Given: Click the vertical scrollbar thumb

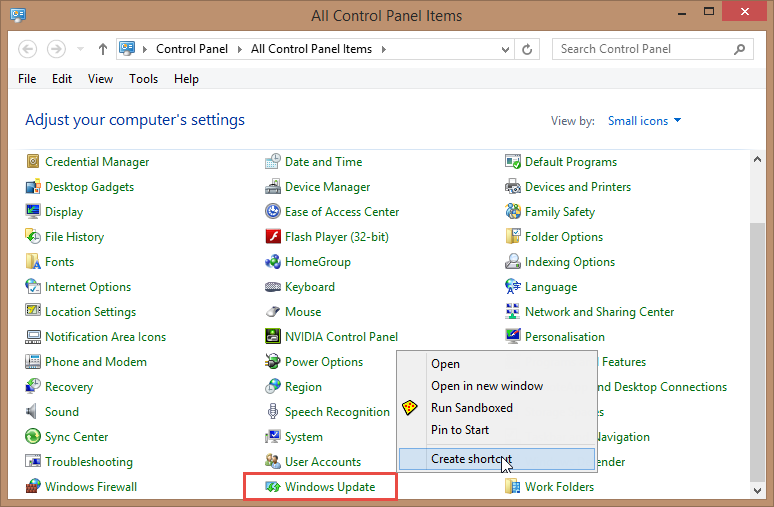Looking at the screenshot, I should click(757, 351).
